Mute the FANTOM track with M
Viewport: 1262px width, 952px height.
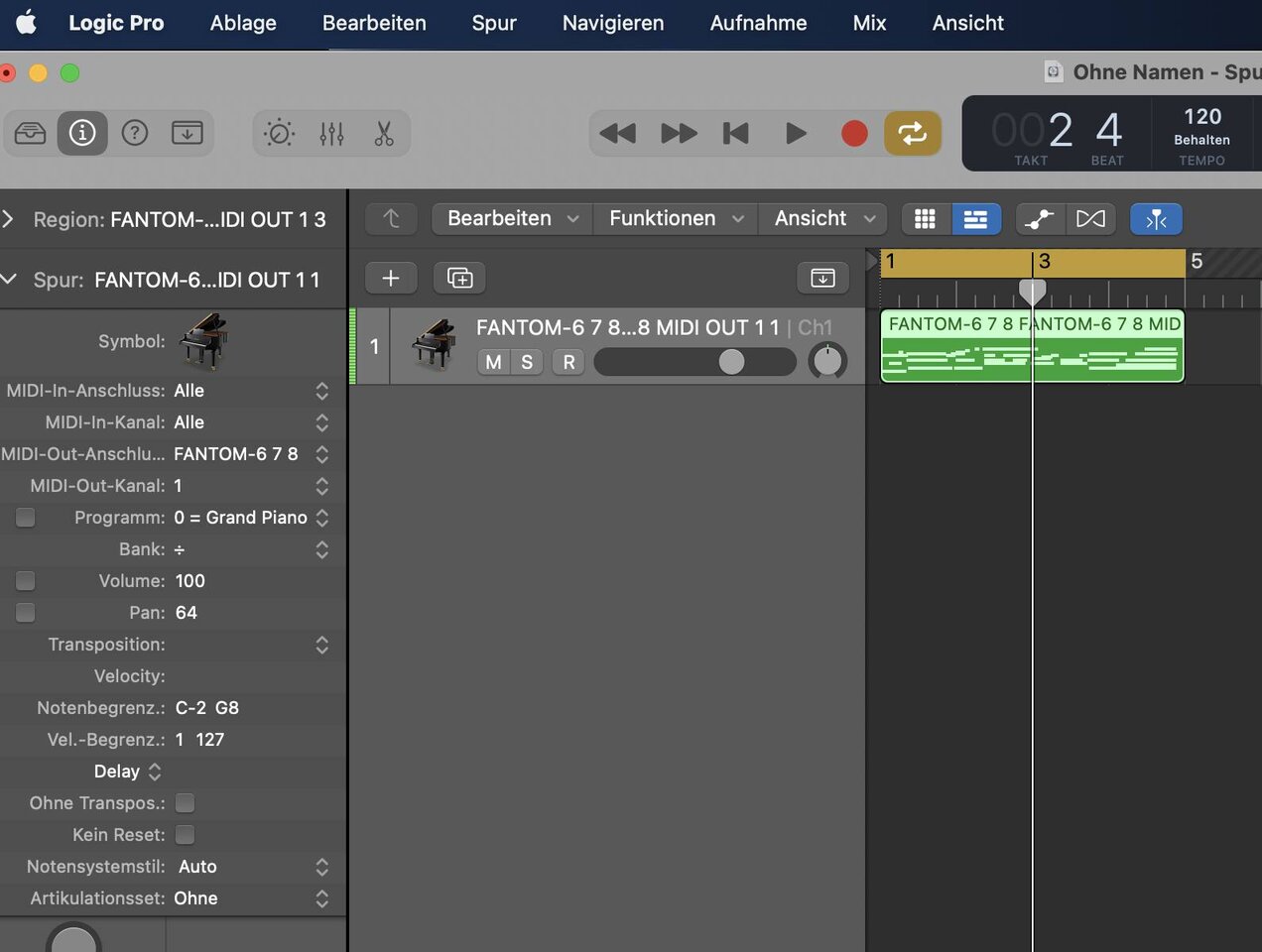[493, 362]
